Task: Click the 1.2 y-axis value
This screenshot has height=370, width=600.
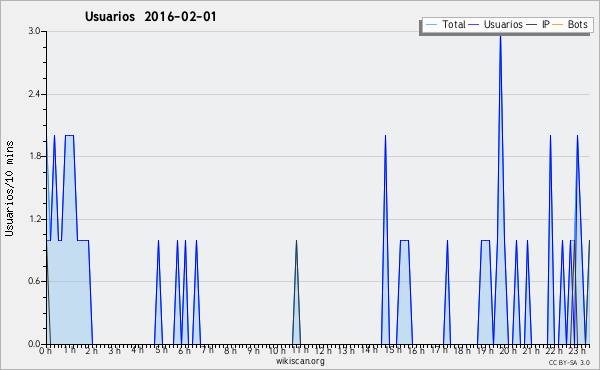Action: pos(34,219)
